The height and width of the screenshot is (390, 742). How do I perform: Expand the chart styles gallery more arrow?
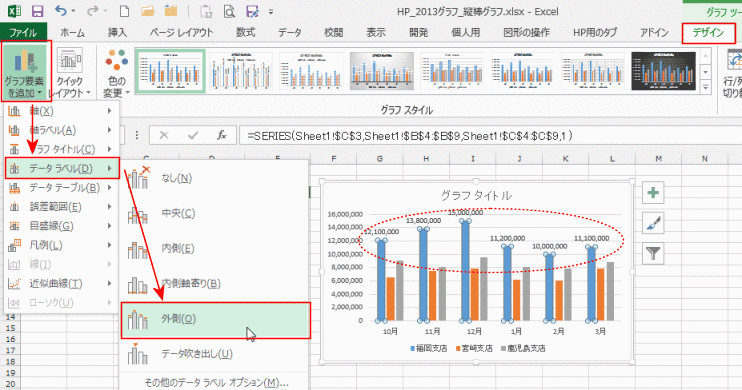click(x=706, y=88)
